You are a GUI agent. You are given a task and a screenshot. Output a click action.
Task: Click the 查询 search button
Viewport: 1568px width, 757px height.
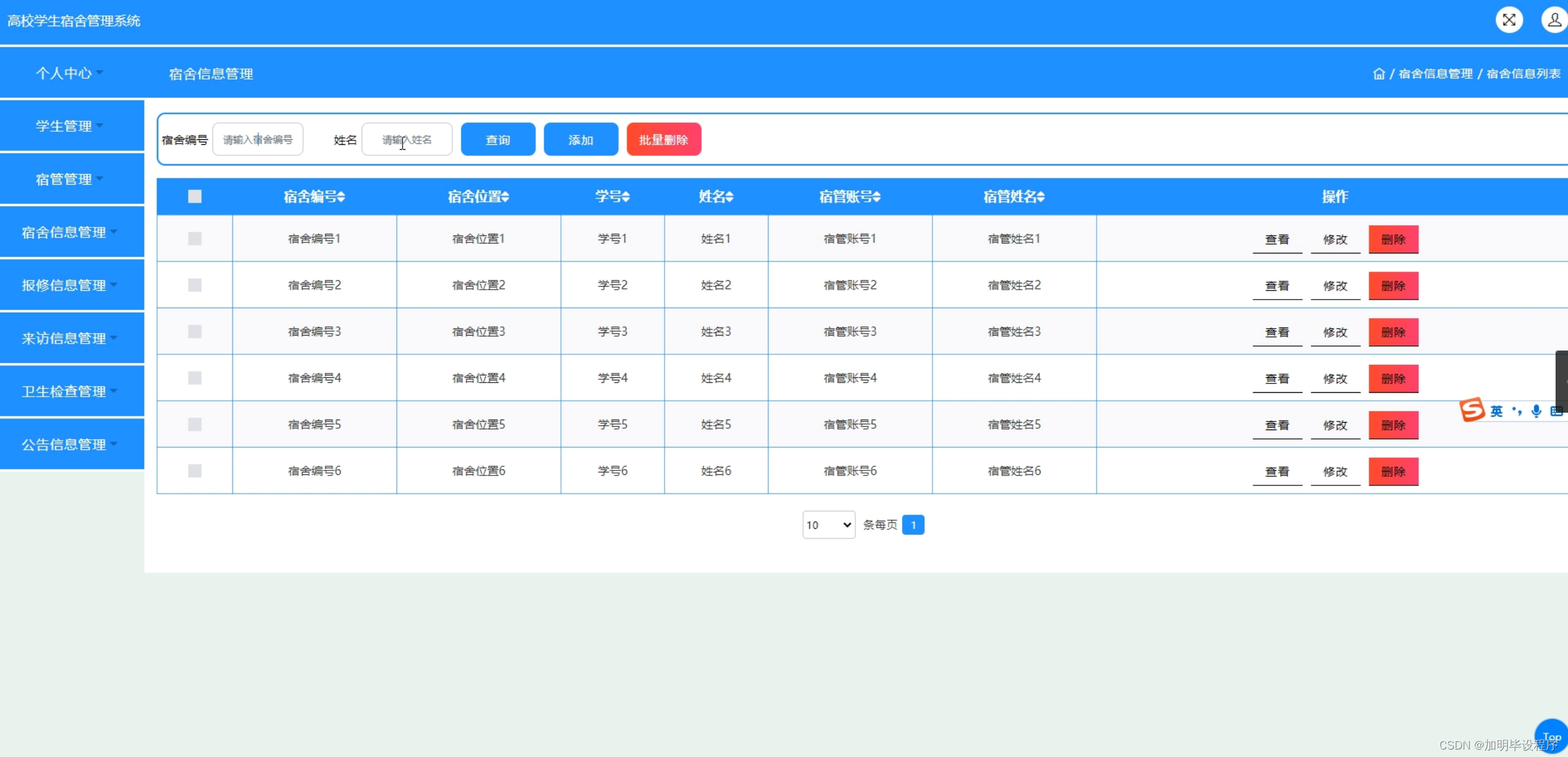tap(498, 140)
